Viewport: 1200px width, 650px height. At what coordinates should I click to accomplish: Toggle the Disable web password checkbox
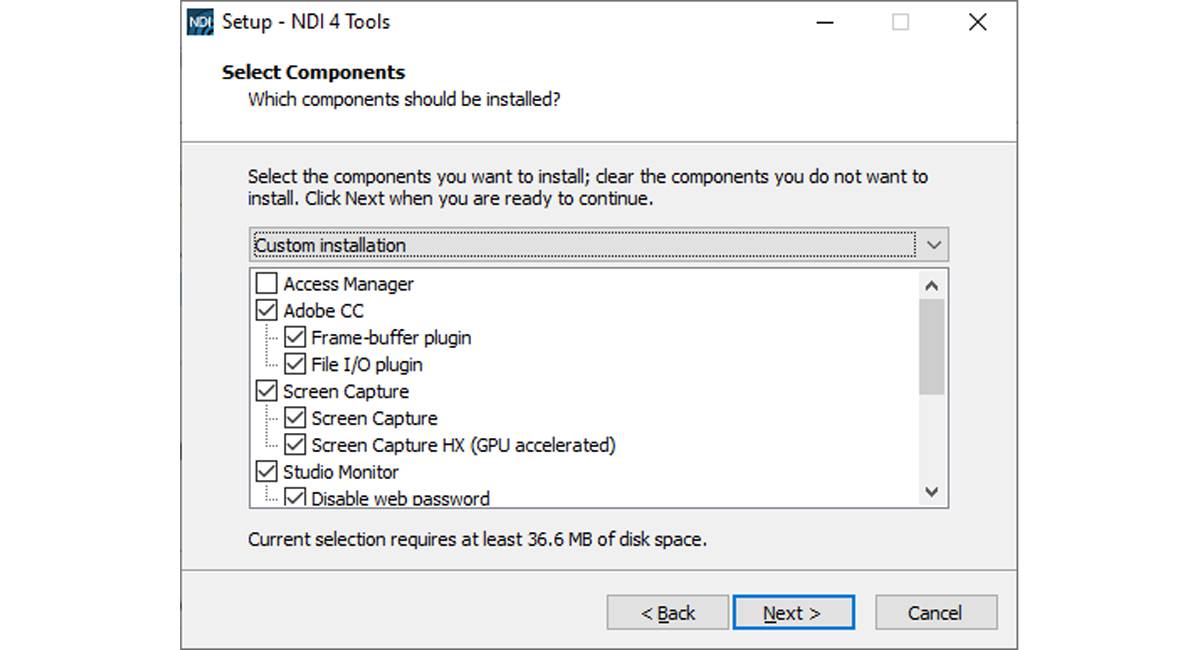click(295, 498)
